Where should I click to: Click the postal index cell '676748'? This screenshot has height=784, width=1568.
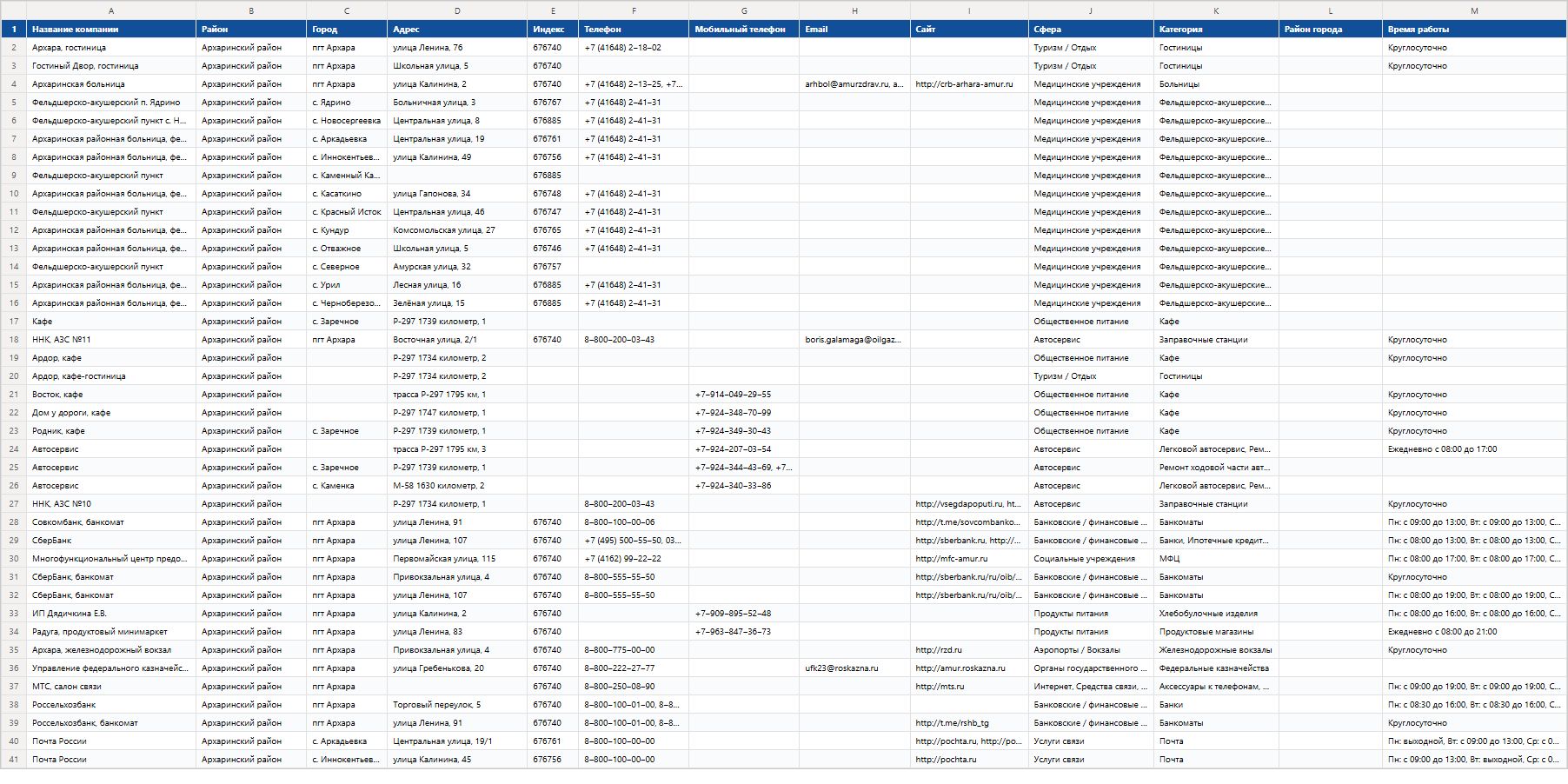(x=553, y=194)
